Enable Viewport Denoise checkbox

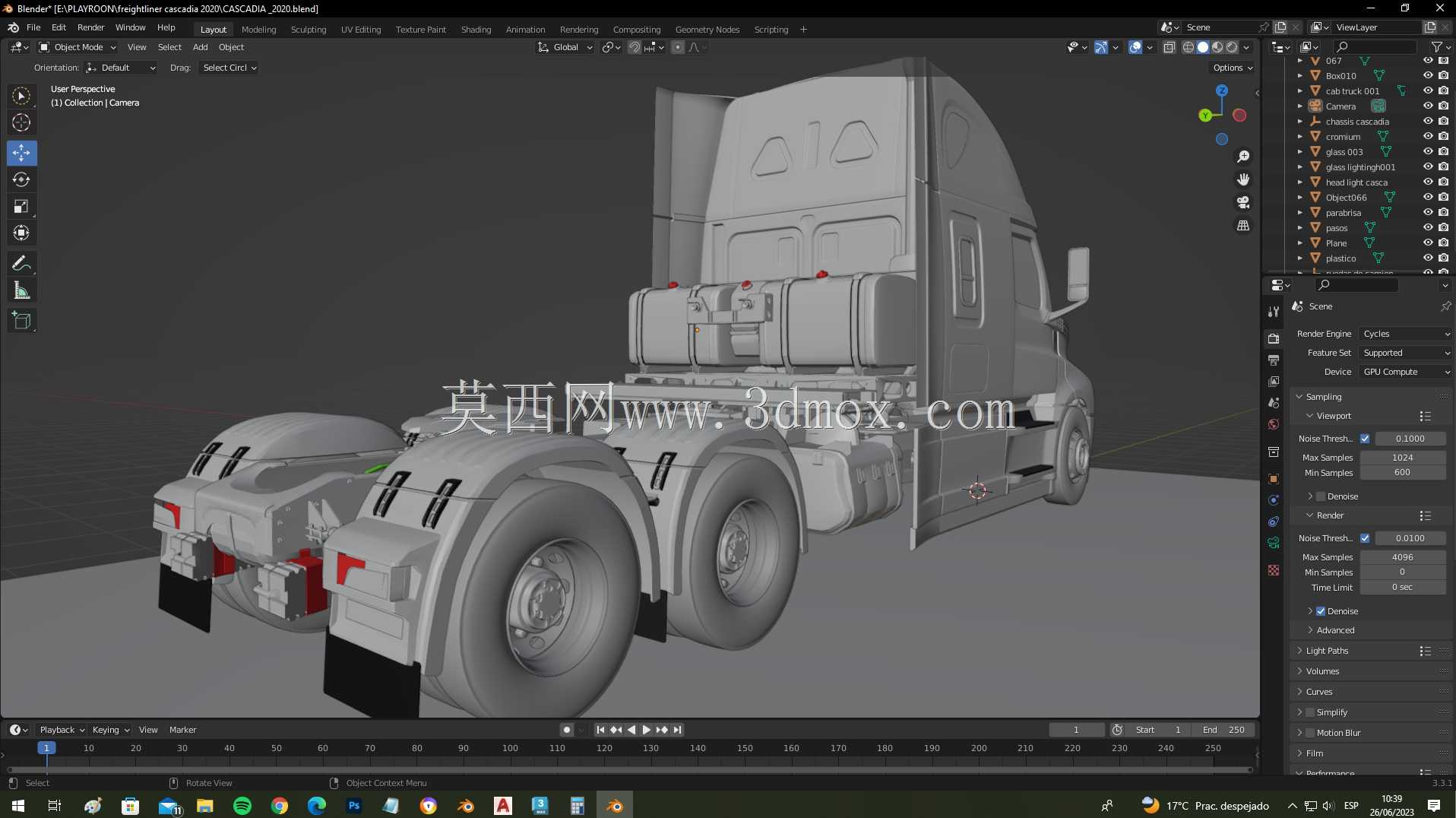(x=1321, y=496)
